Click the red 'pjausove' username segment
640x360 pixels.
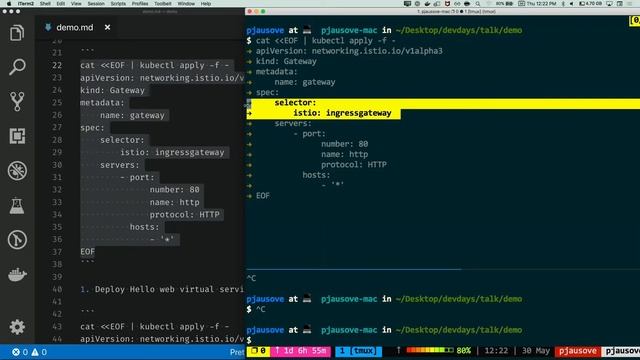point(578,351)
